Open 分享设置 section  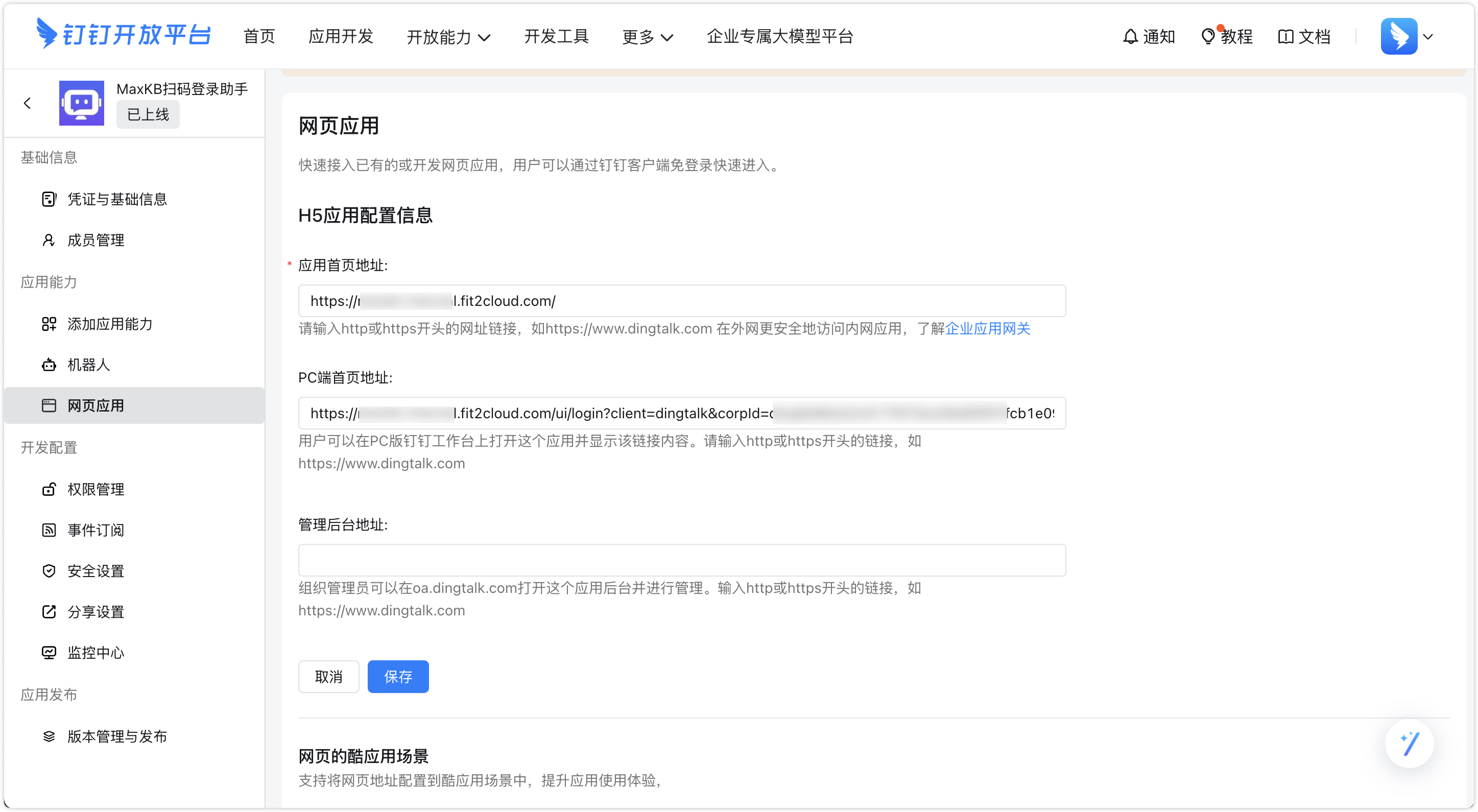pos(95,612)
